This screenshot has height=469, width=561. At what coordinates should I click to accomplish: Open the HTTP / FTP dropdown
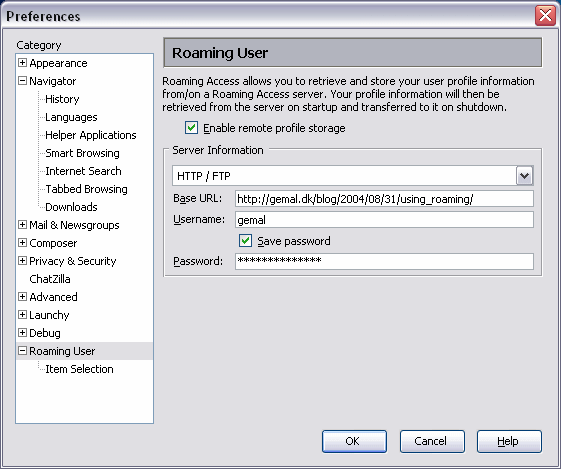pyautogui.click(x=525, y=176)
